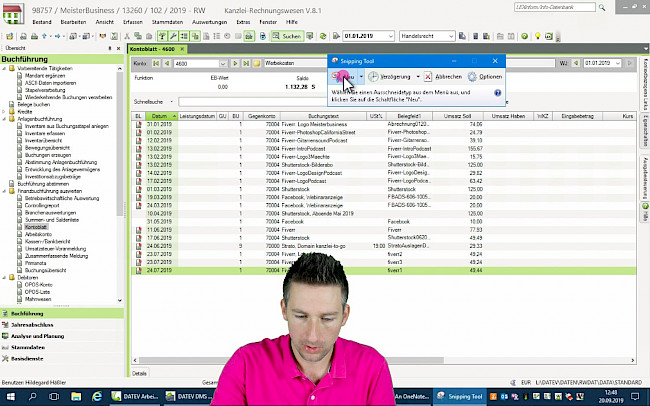Go to previous account green arrow
The height and width of the screenshot is (406, 650).
[167, 63]
